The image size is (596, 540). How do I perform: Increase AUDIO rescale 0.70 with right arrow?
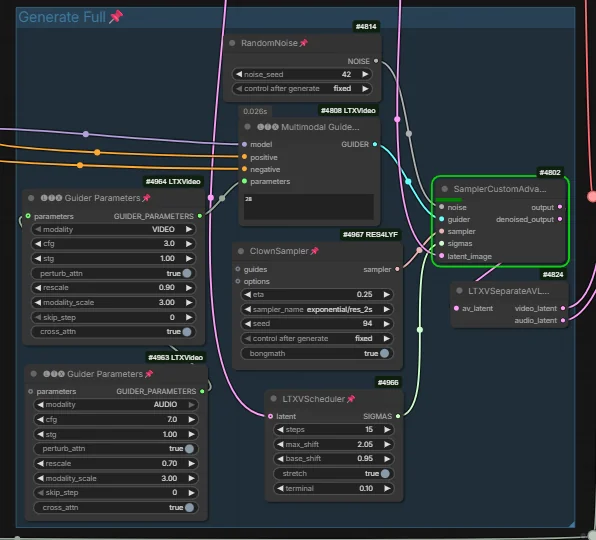click(x=191, y=464)
